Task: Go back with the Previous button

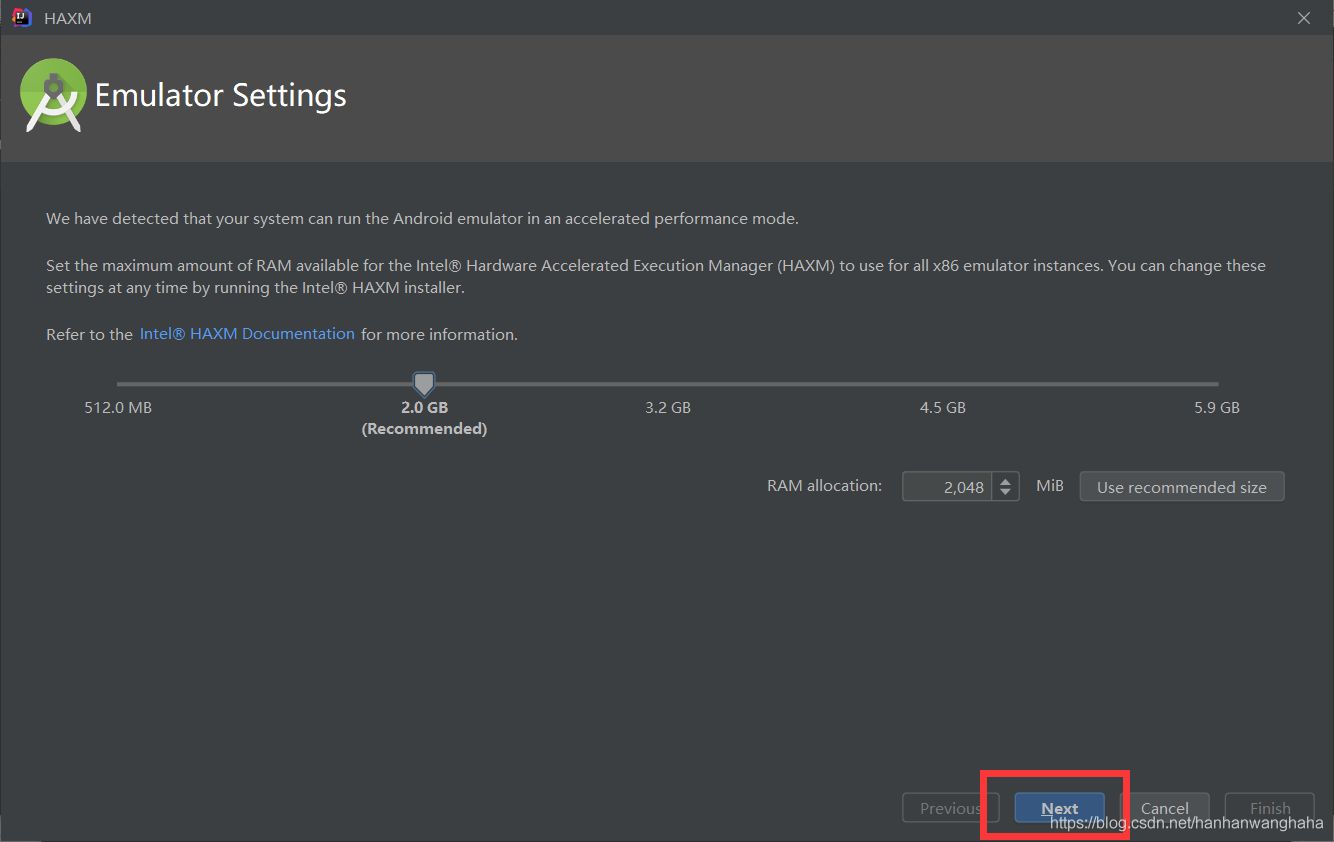Action: [950, 808]
